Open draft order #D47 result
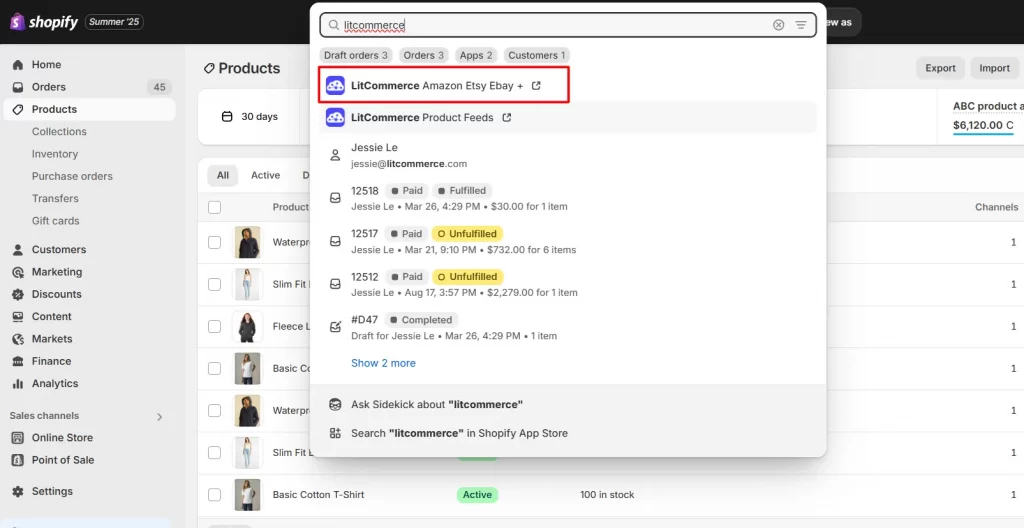 tap(568, 327)
